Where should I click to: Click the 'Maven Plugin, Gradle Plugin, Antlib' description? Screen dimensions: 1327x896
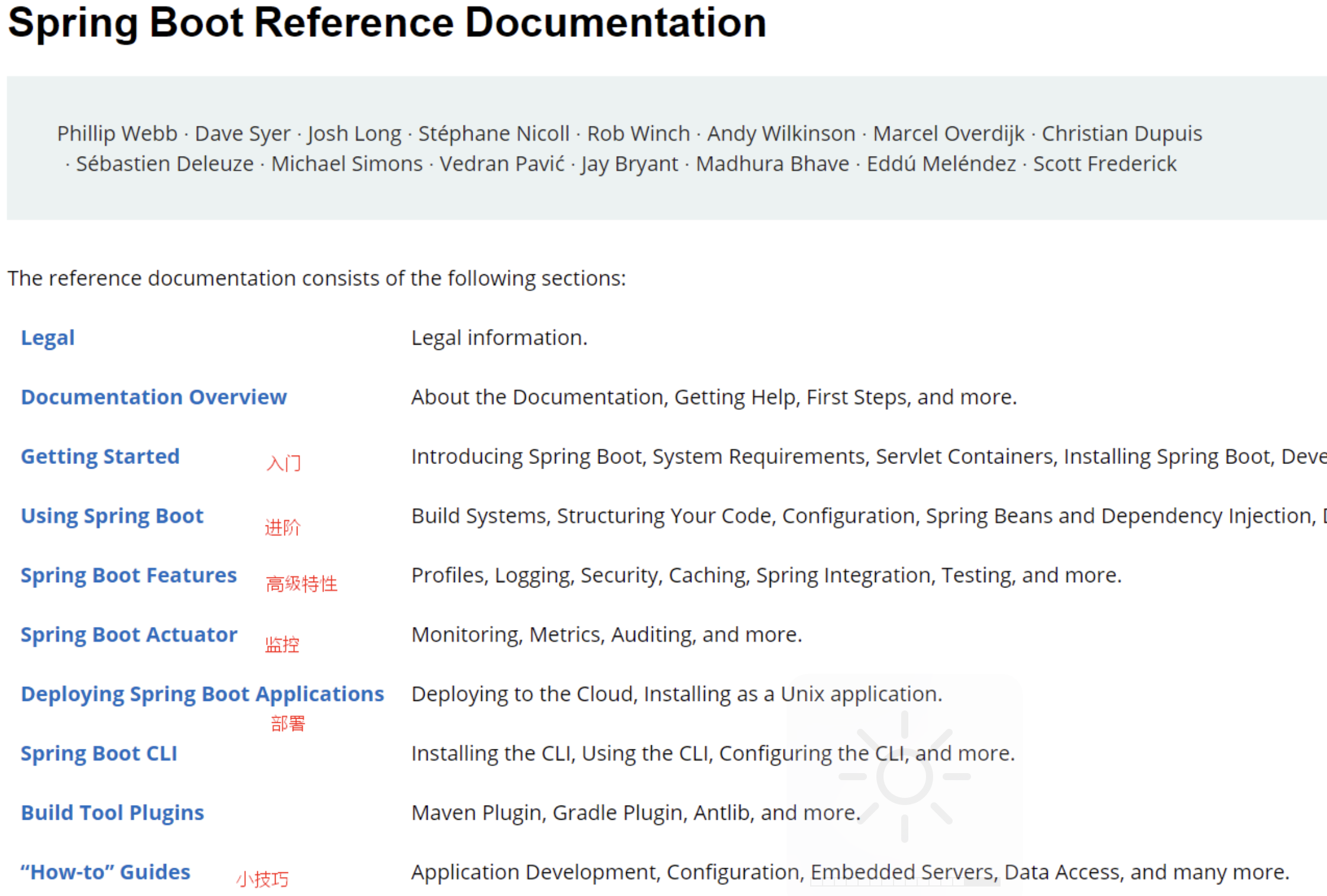click(x=636, y=813)
